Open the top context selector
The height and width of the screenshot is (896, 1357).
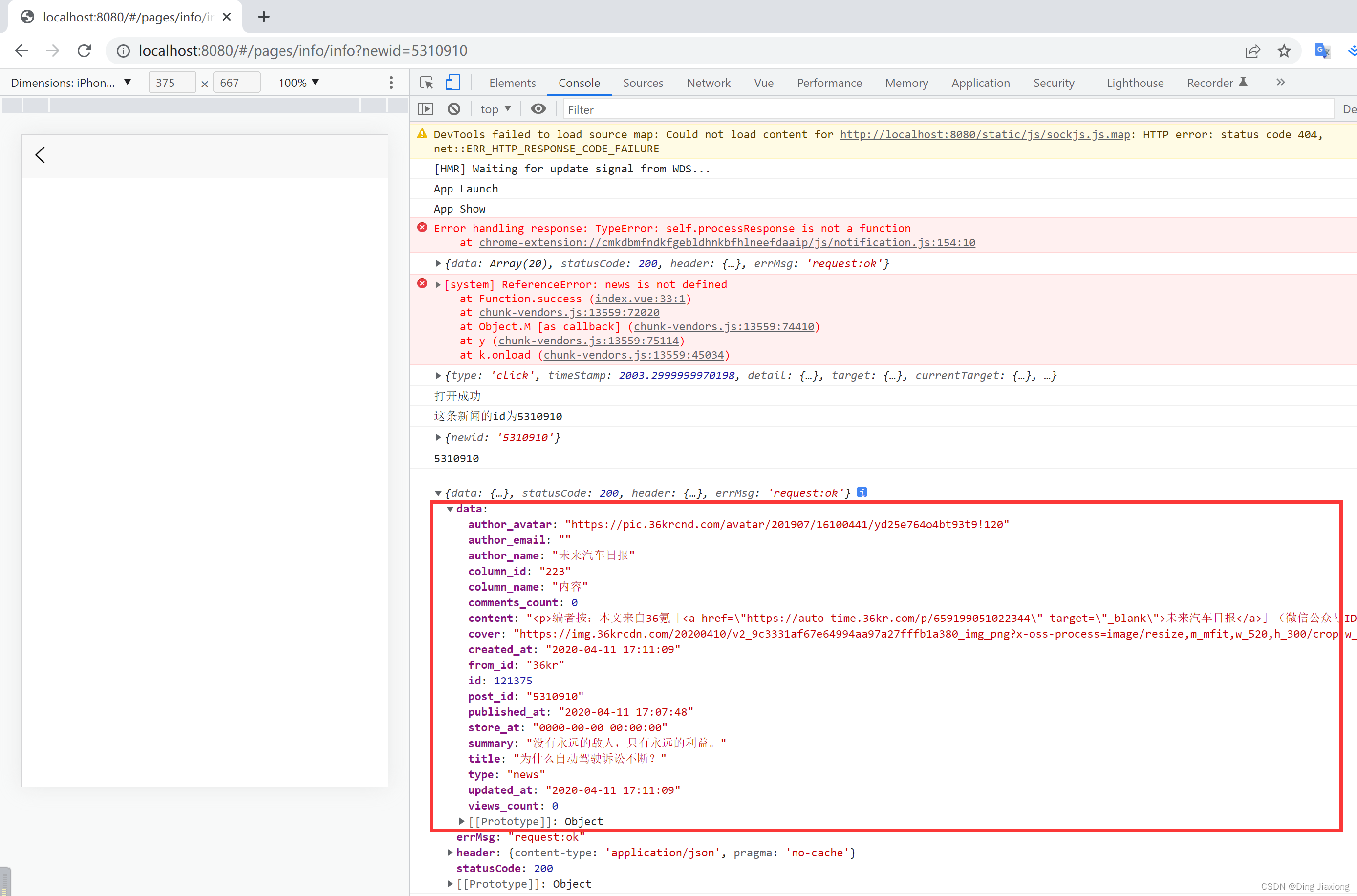tap(495, 109)
